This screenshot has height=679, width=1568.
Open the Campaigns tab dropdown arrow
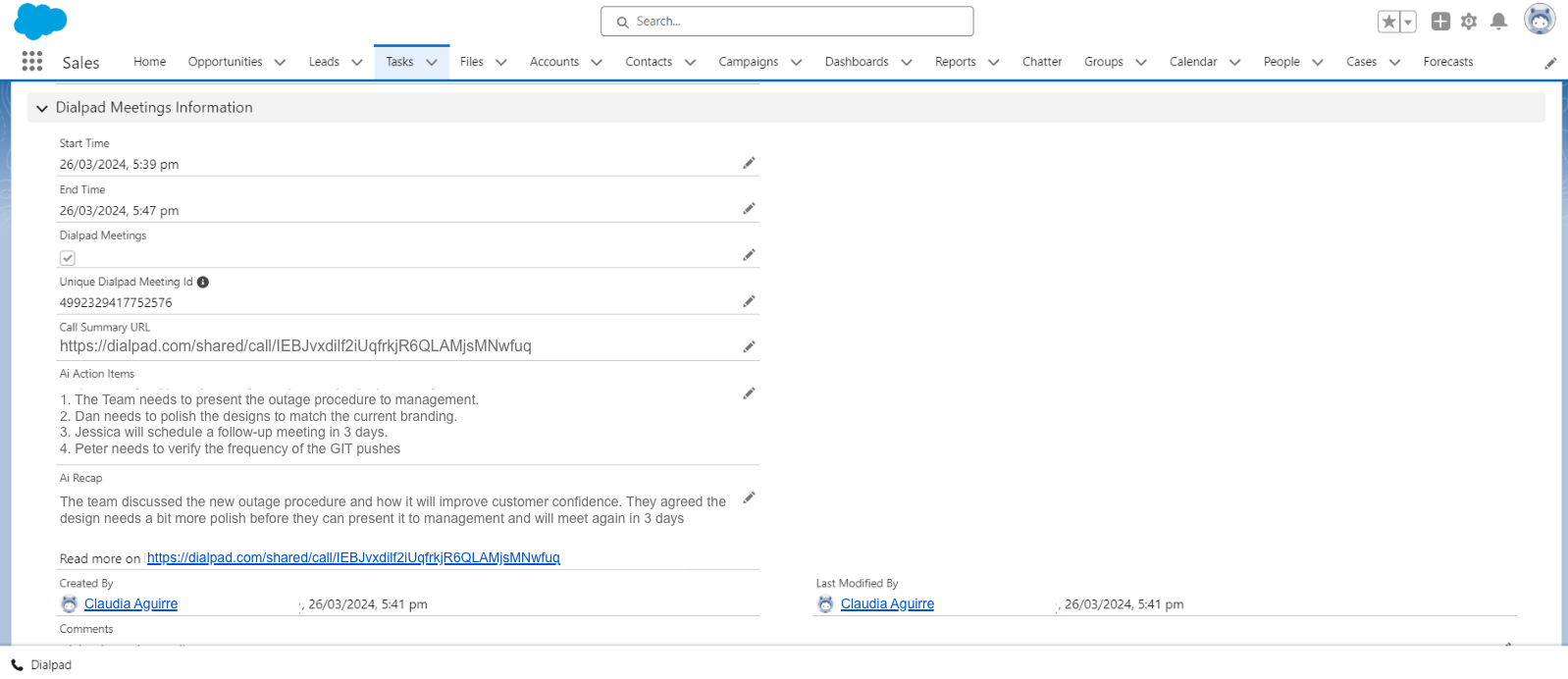(x=796, y=62)
